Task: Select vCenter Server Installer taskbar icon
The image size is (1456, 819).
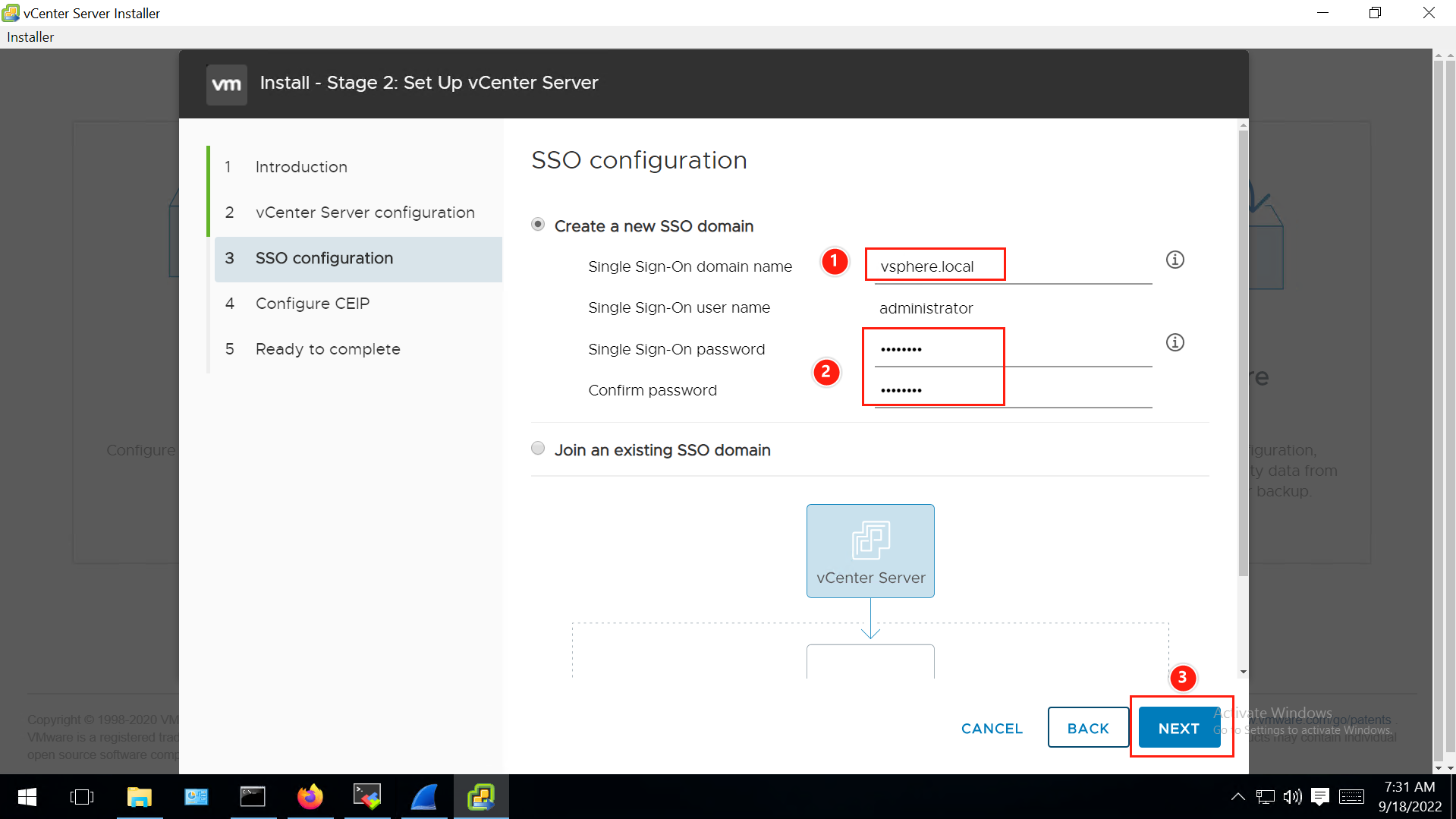Action: [x=481, y=796]
